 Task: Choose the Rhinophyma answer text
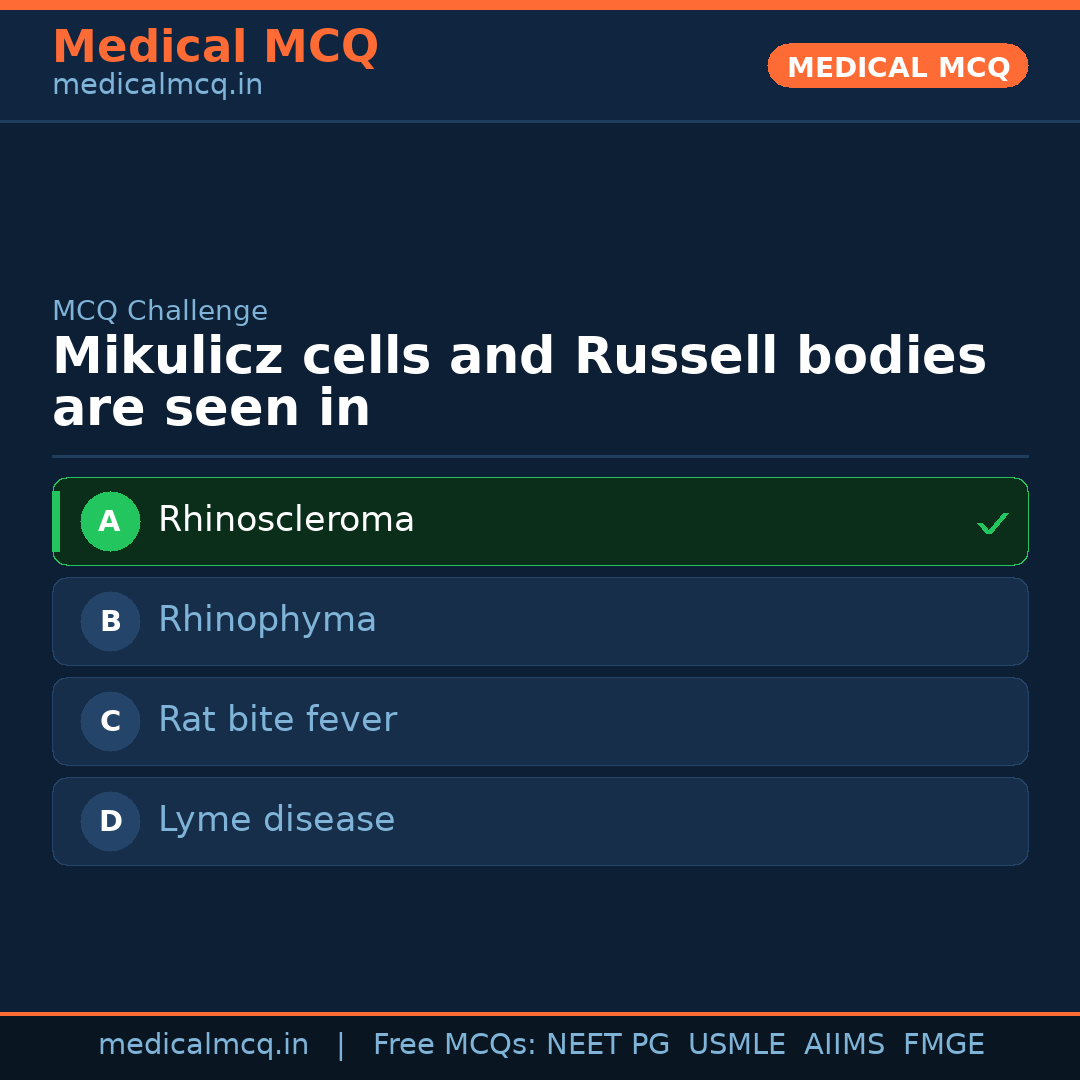(x=267, y=620)
